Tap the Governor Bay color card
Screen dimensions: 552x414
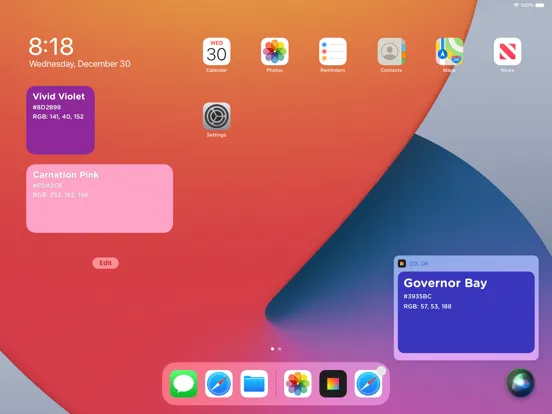466,312
